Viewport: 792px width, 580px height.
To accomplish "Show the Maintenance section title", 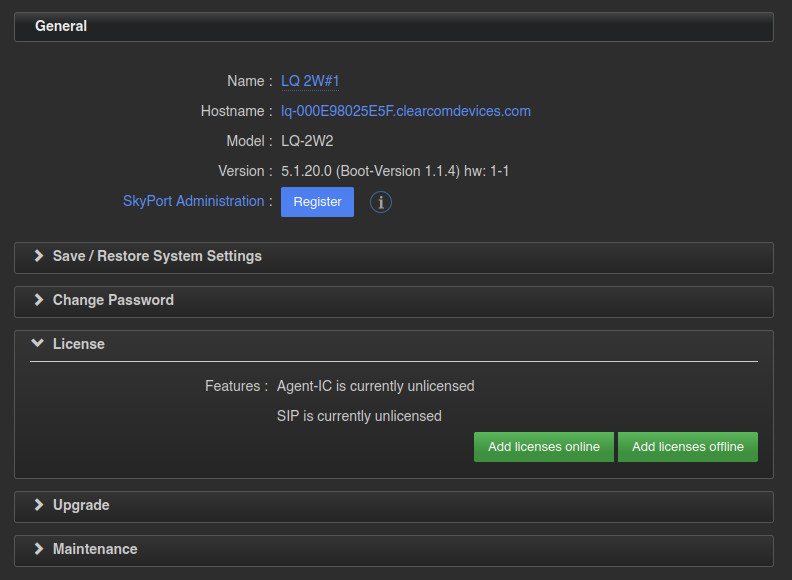I will [x=95, y=549].
